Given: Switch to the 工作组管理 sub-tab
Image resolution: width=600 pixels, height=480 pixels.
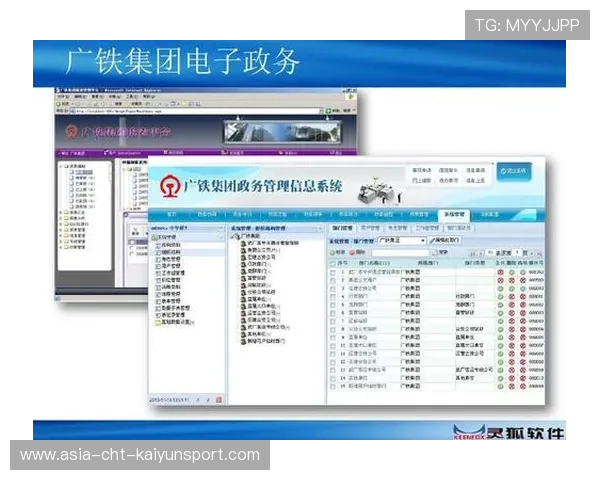Looking at the screenshot, I should click(x=427, y=228).
